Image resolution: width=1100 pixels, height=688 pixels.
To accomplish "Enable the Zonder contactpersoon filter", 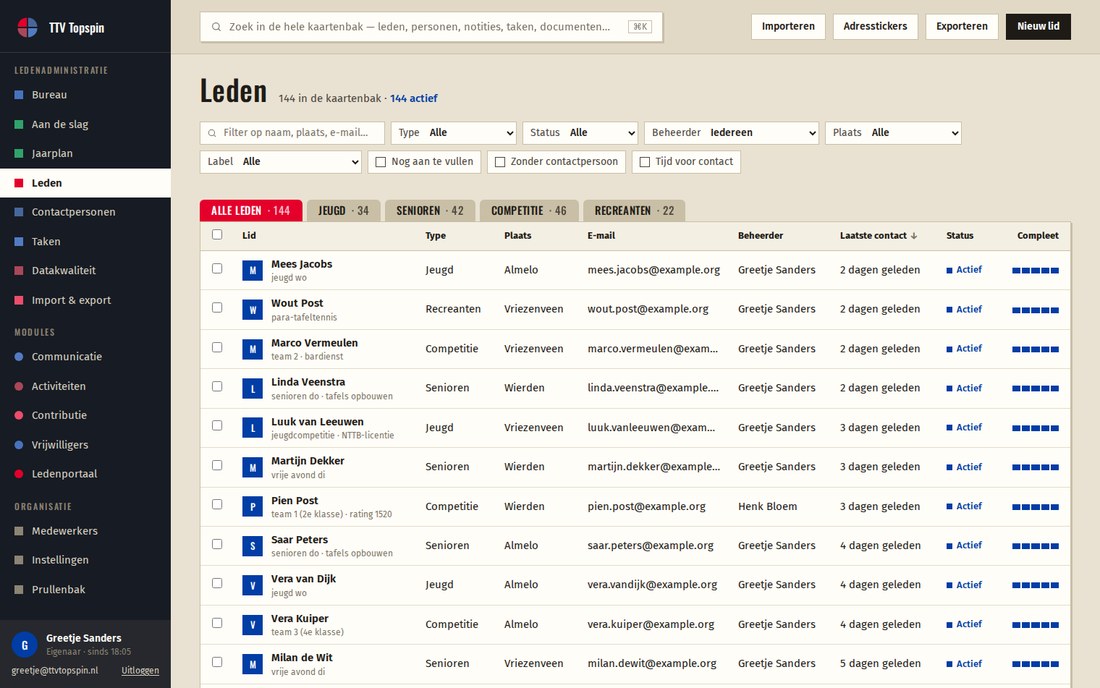I will click(557, 162).
